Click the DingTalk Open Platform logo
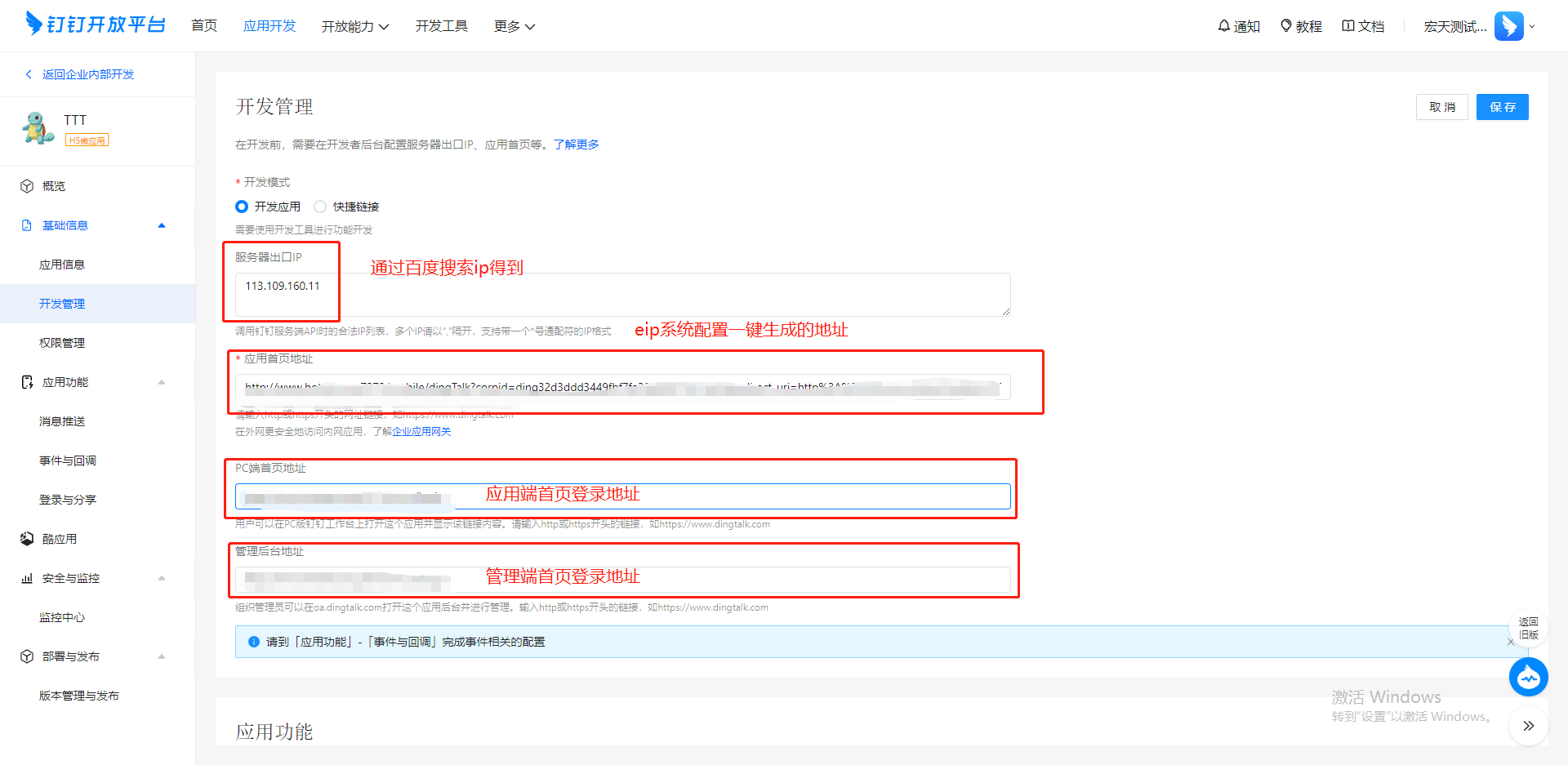This screenshot has width=1568, height=765. click(96, 24)
